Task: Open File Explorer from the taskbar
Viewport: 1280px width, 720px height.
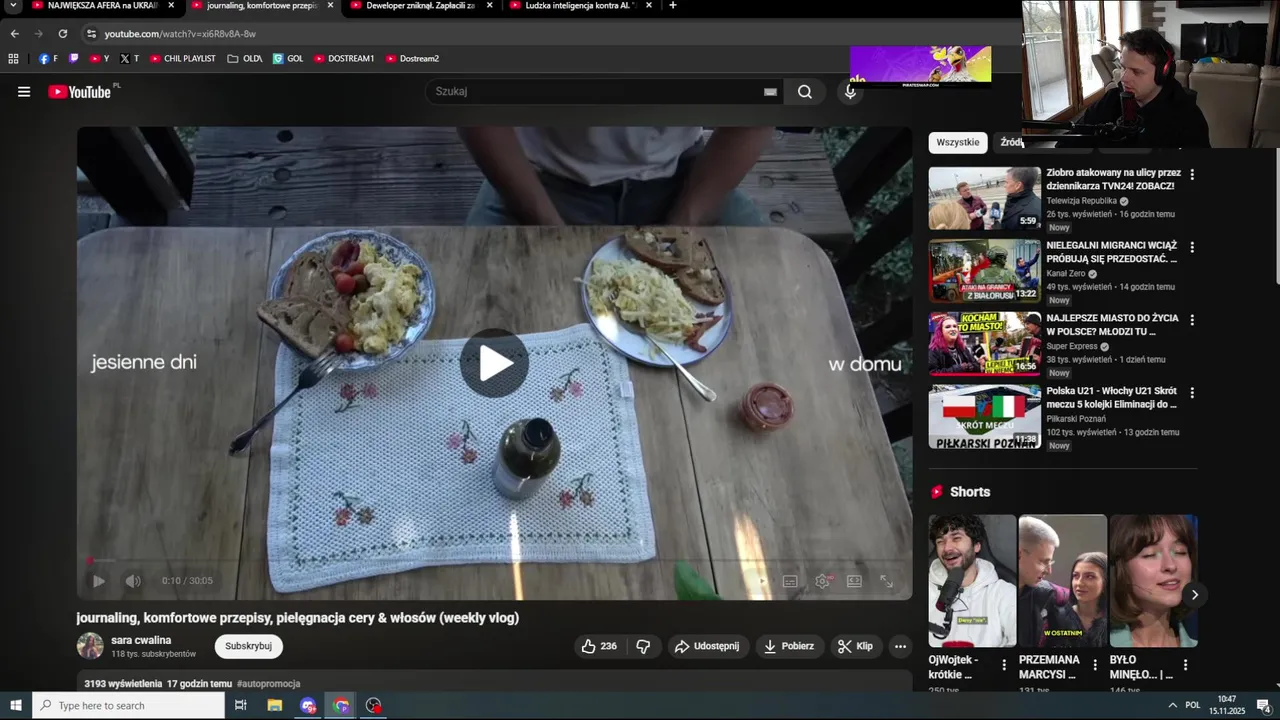Action: pos(274,706)
